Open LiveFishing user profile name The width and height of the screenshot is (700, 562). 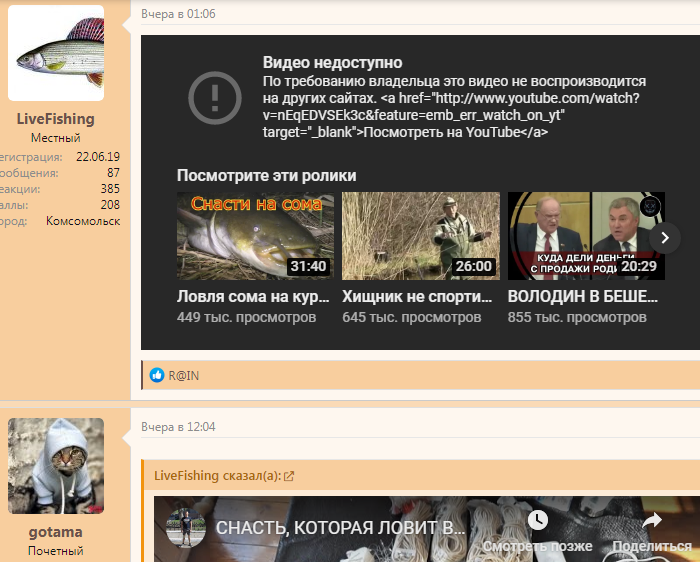(x=56, y=119)
